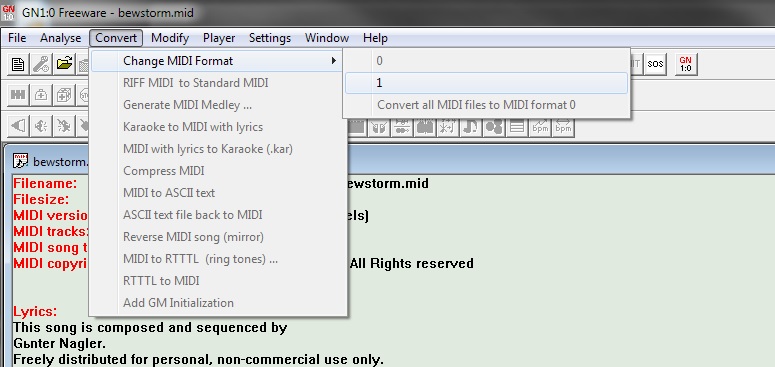Screen dimensions: 775x367
Task: Click the window title 'GN1:0 Freeware - bewstorm.mid'
Action: [x=108, y=12]
